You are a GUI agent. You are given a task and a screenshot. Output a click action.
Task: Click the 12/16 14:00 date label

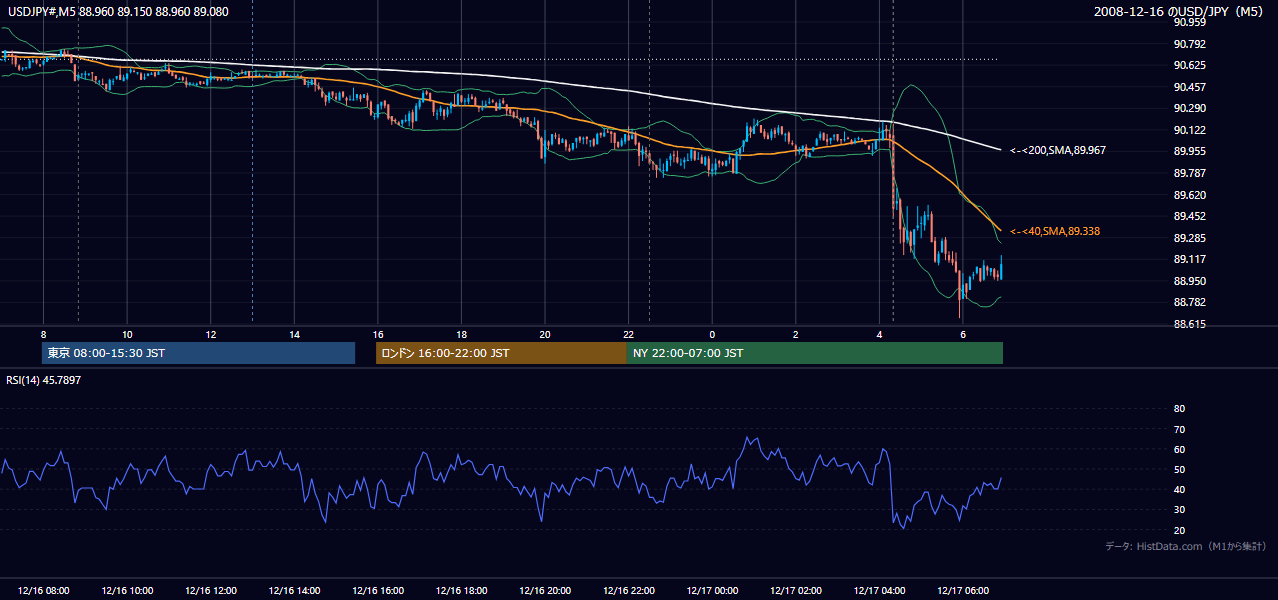(x=294, y=591)
